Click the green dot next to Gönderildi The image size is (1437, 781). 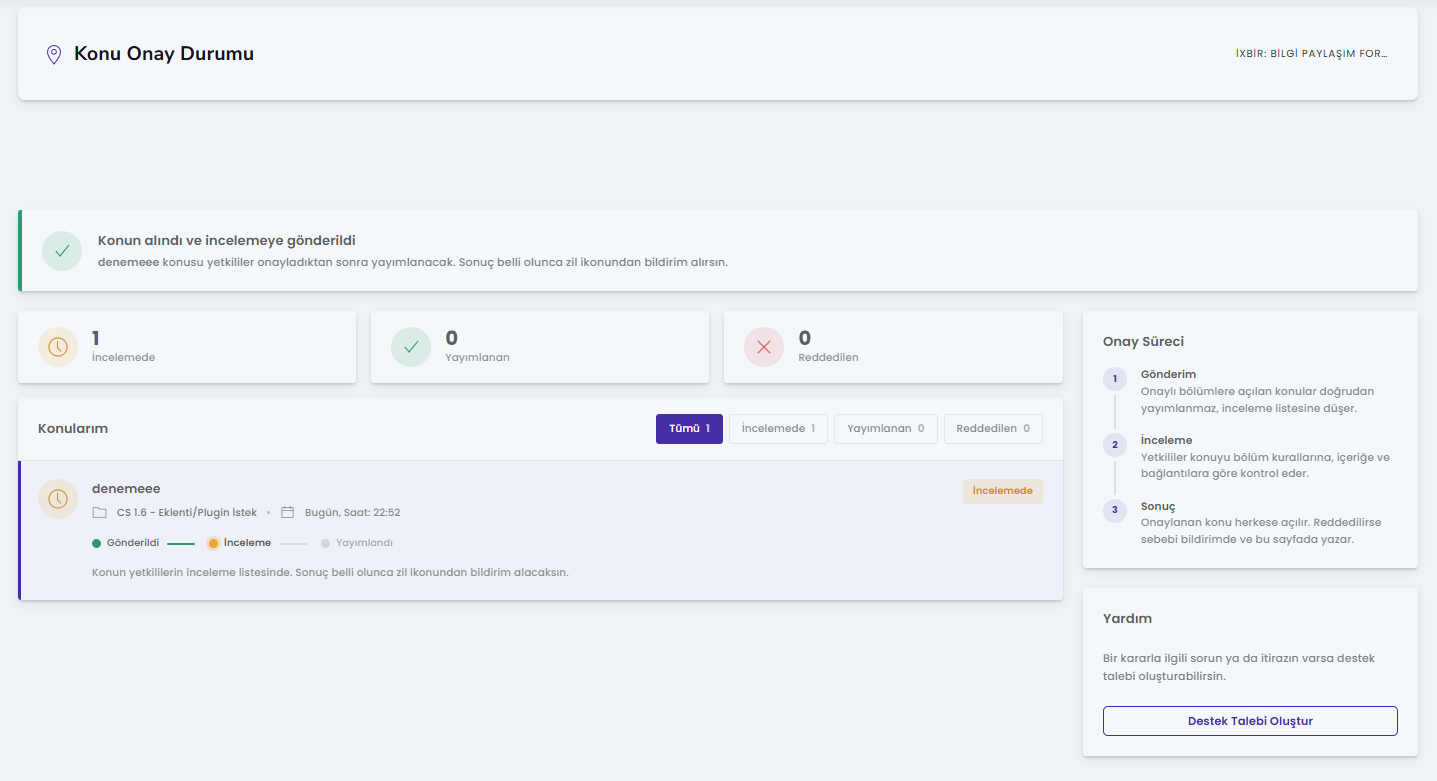click(97, 543)
